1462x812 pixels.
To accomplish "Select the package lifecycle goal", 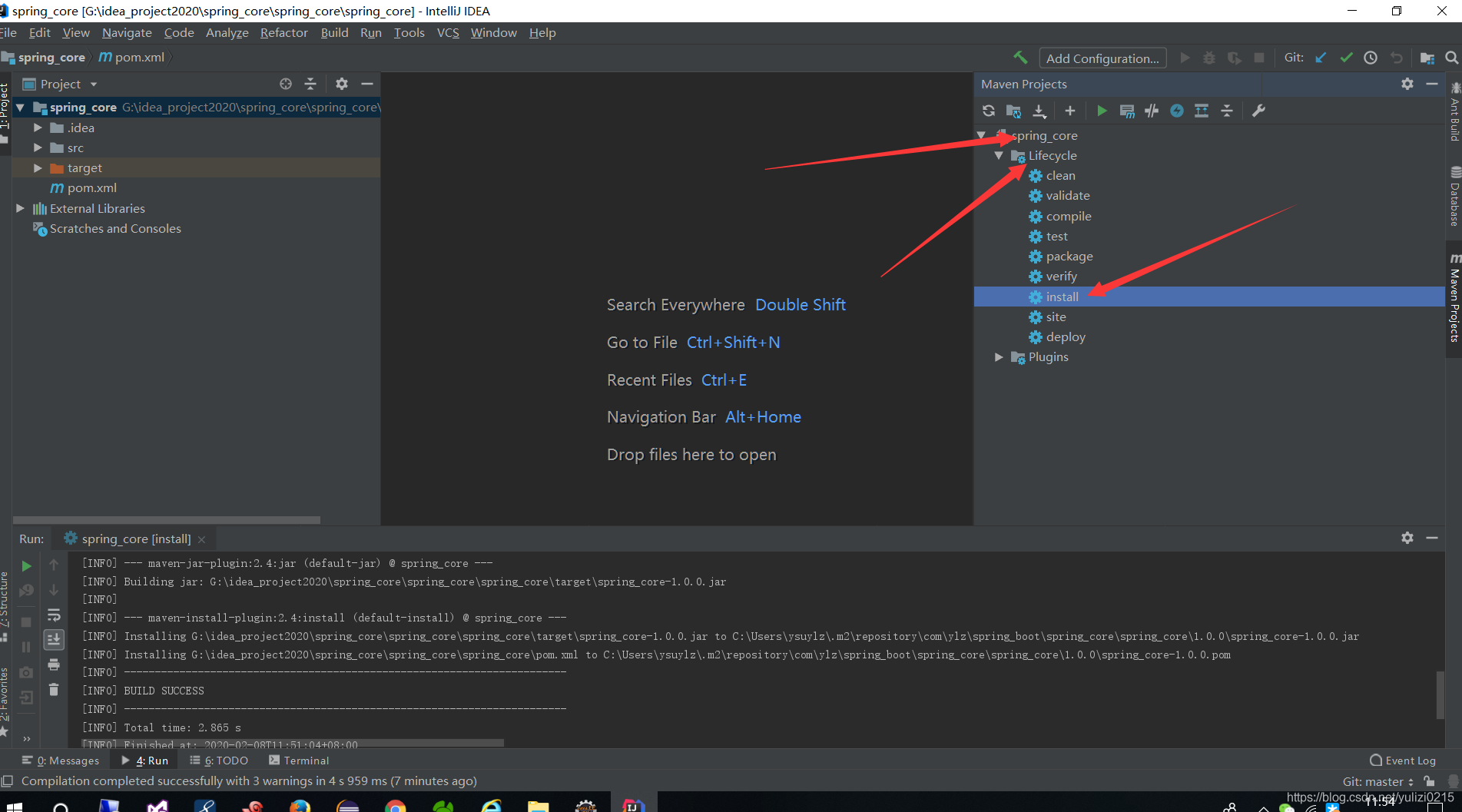I will click(1069, 257).
